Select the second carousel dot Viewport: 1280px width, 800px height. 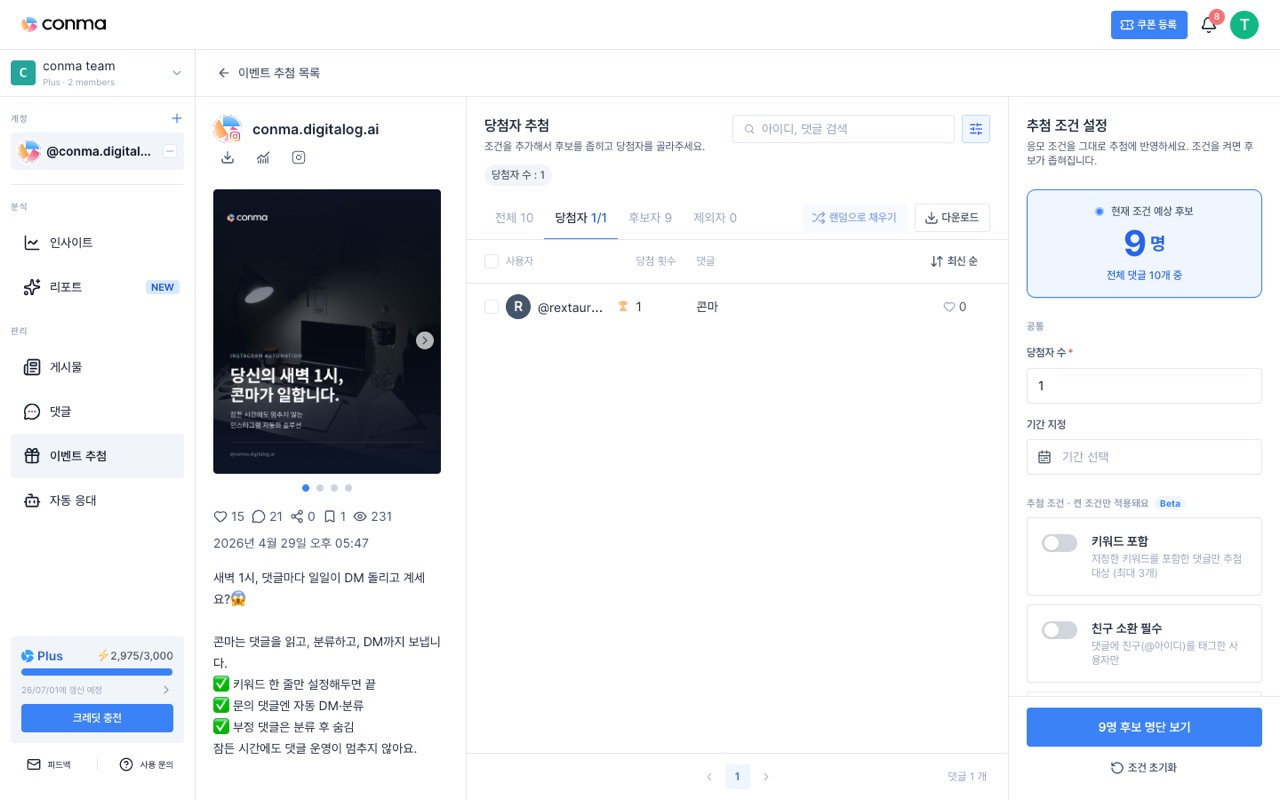pyautogui.click(x=320, y=488)
